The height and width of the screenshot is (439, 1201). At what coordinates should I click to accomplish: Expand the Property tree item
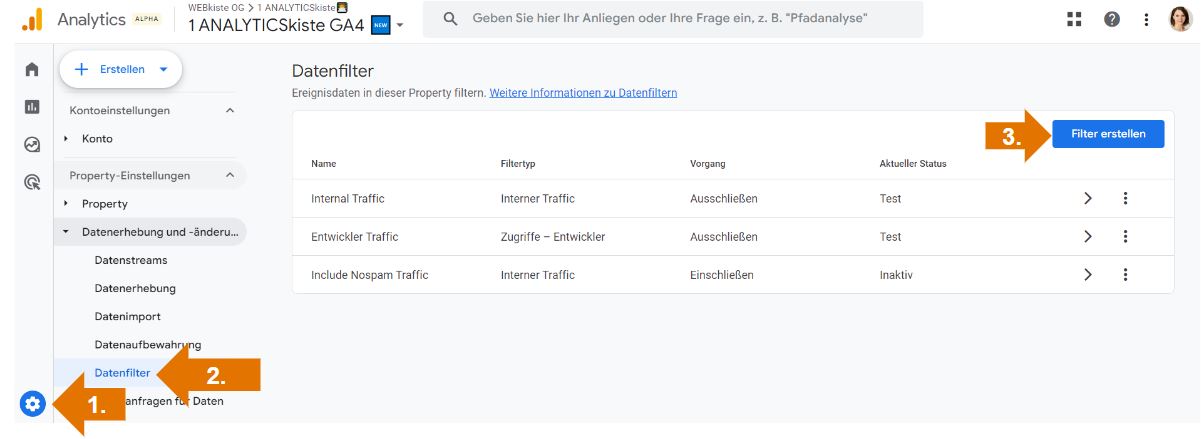tap(66, 204)
